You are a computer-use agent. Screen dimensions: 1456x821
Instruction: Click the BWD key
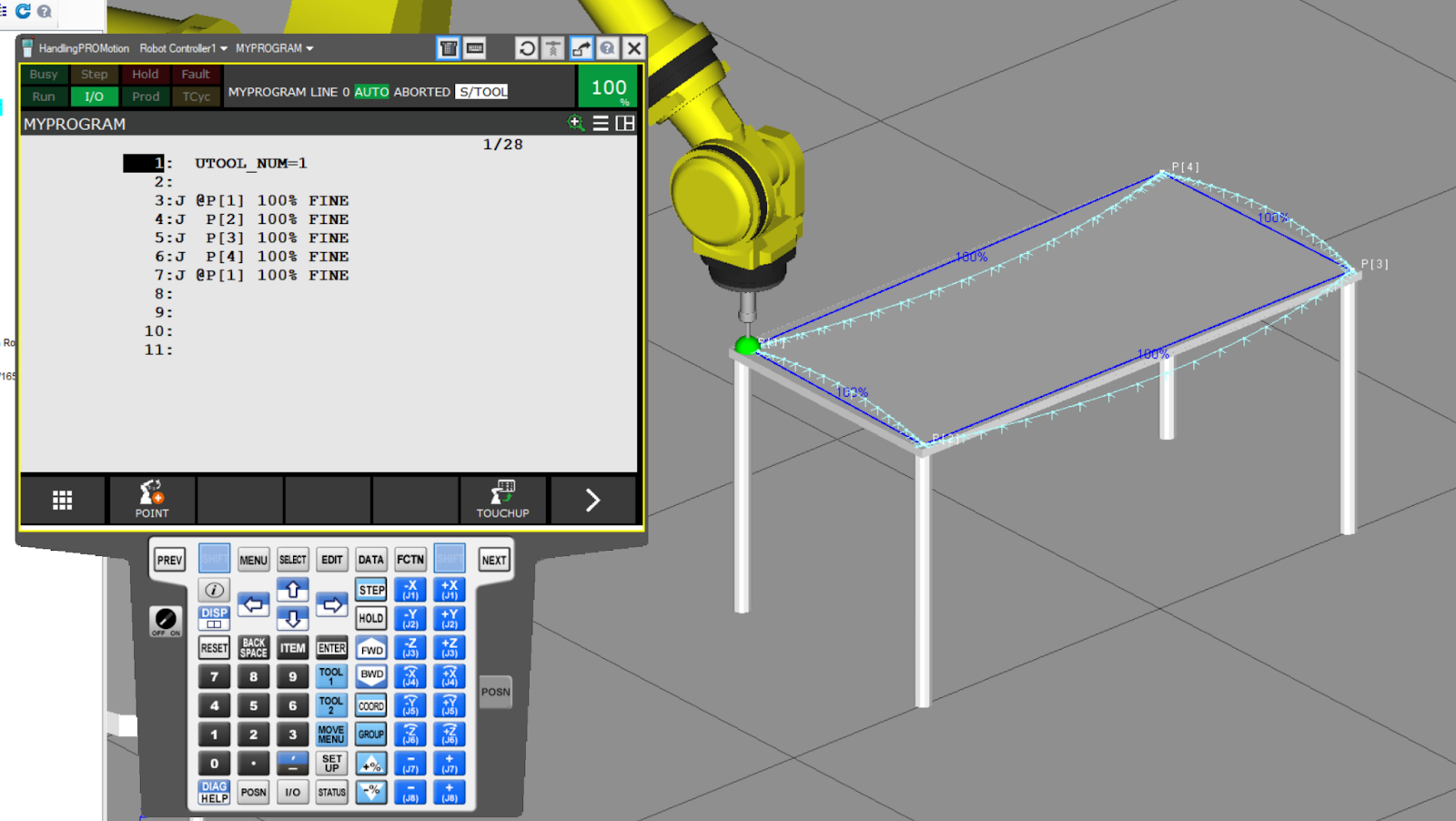(371, 675)
